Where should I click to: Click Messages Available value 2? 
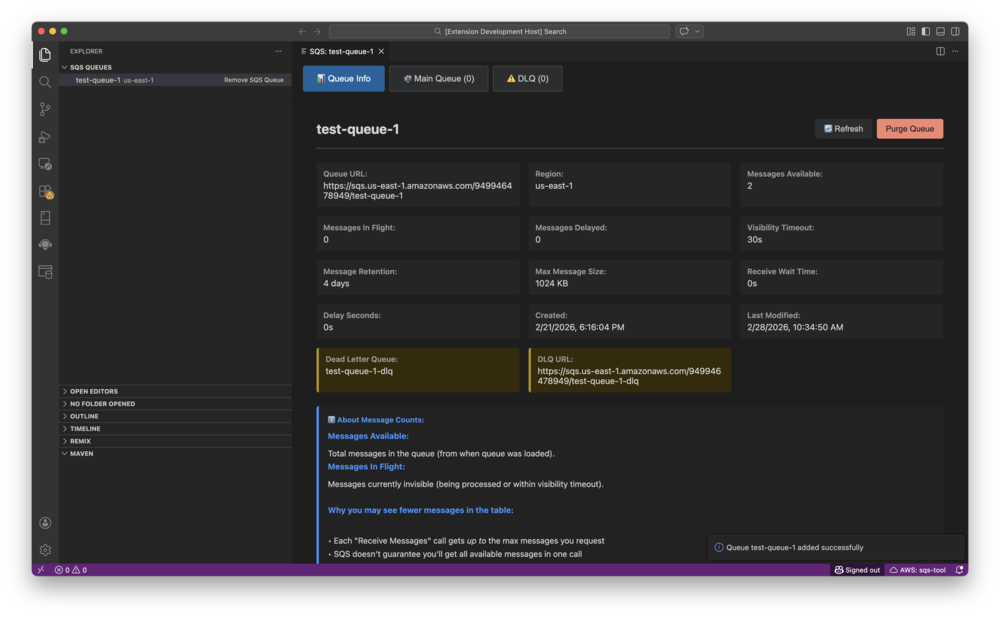coord(750,186)
